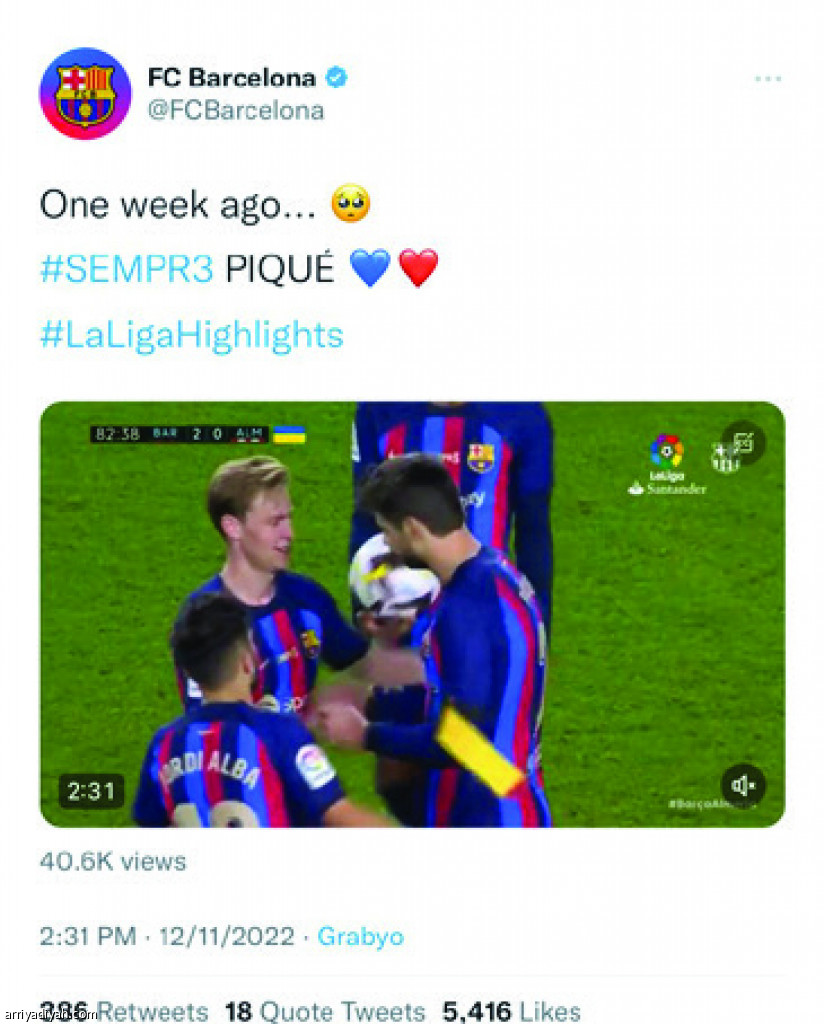Open the three-dot tweet options menu
Screen dimensions: 824x1024
tap(768, 78)
